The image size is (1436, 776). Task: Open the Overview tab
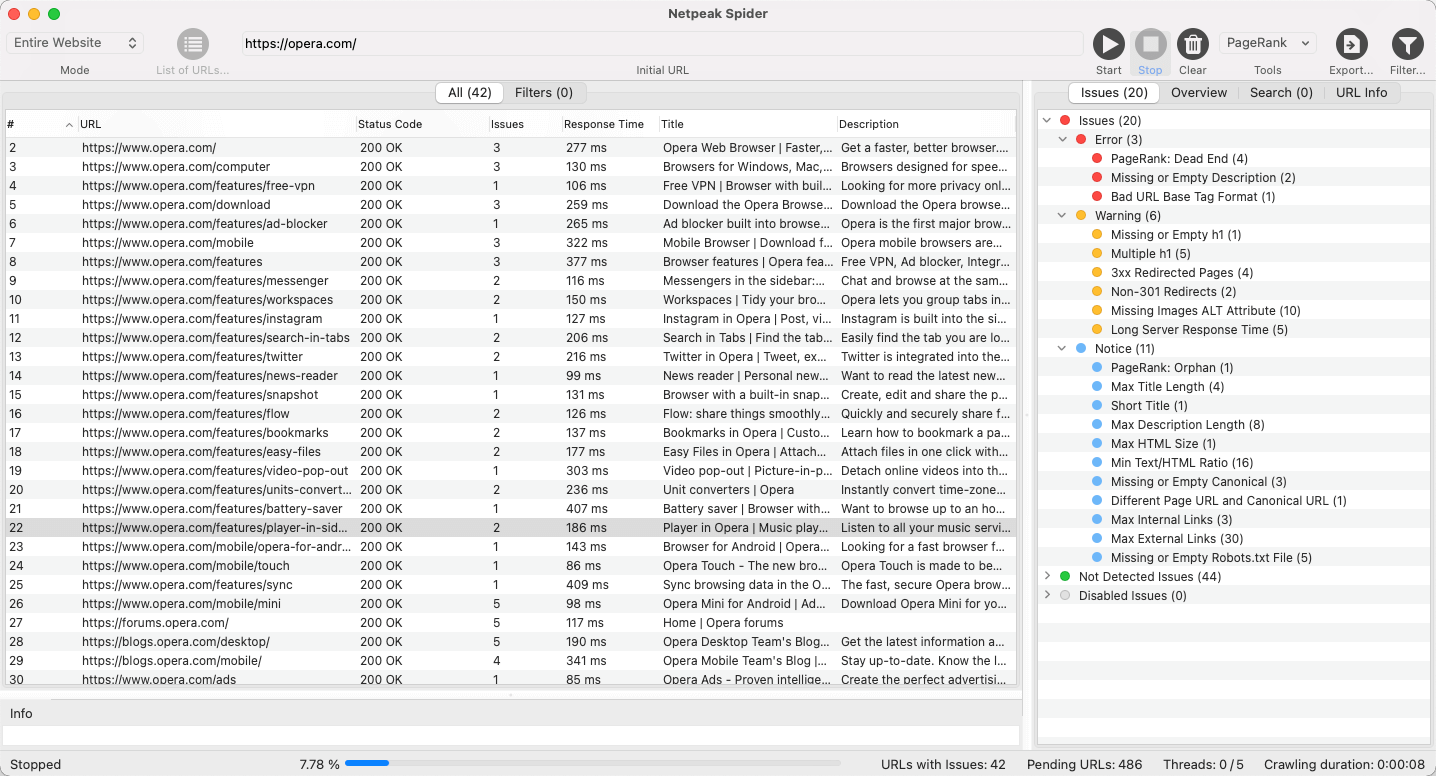(1199, 93)
